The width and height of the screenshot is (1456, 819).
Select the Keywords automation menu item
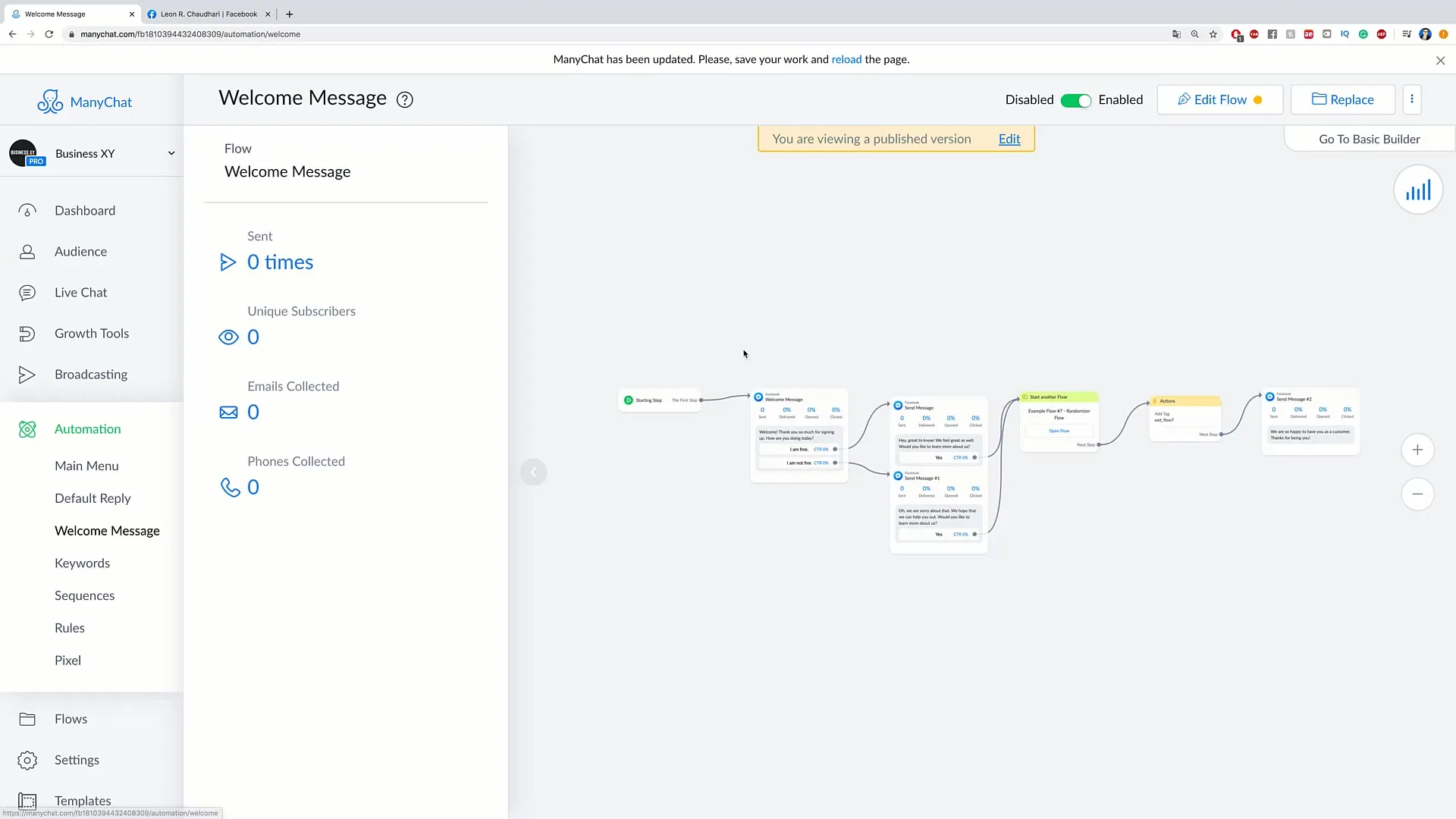[x=82, y=562]
